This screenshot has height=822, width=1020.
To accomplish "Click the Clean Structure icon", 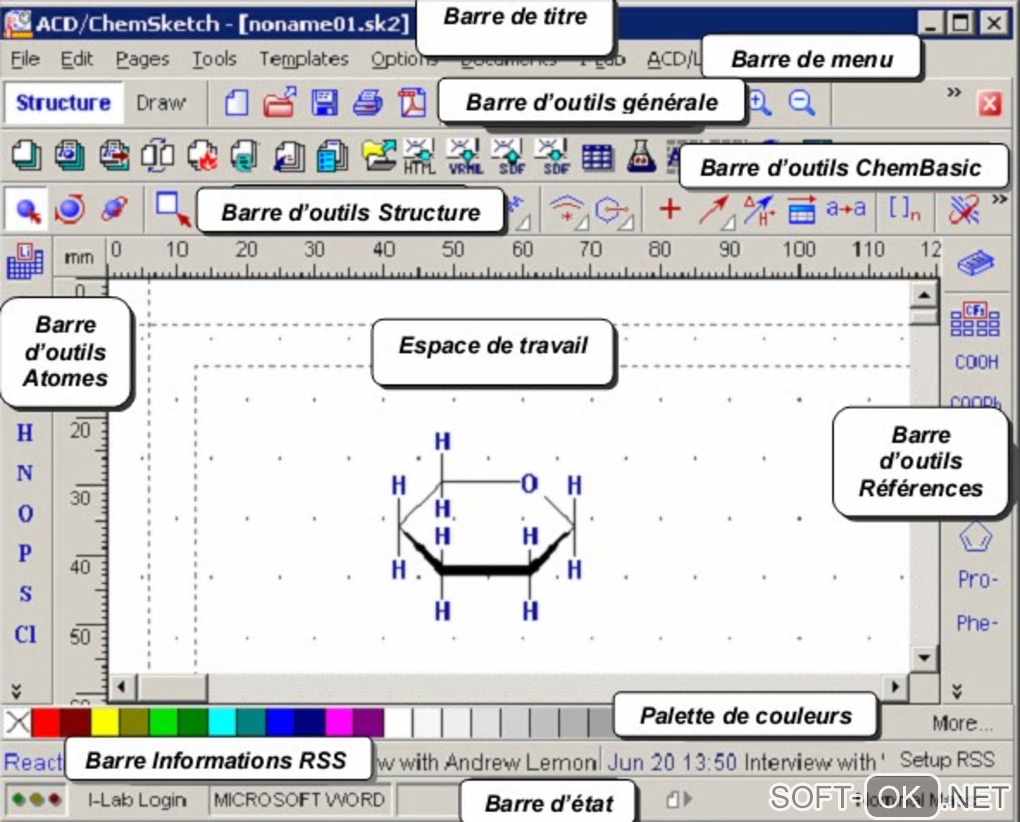I will (x=964, y=211).
